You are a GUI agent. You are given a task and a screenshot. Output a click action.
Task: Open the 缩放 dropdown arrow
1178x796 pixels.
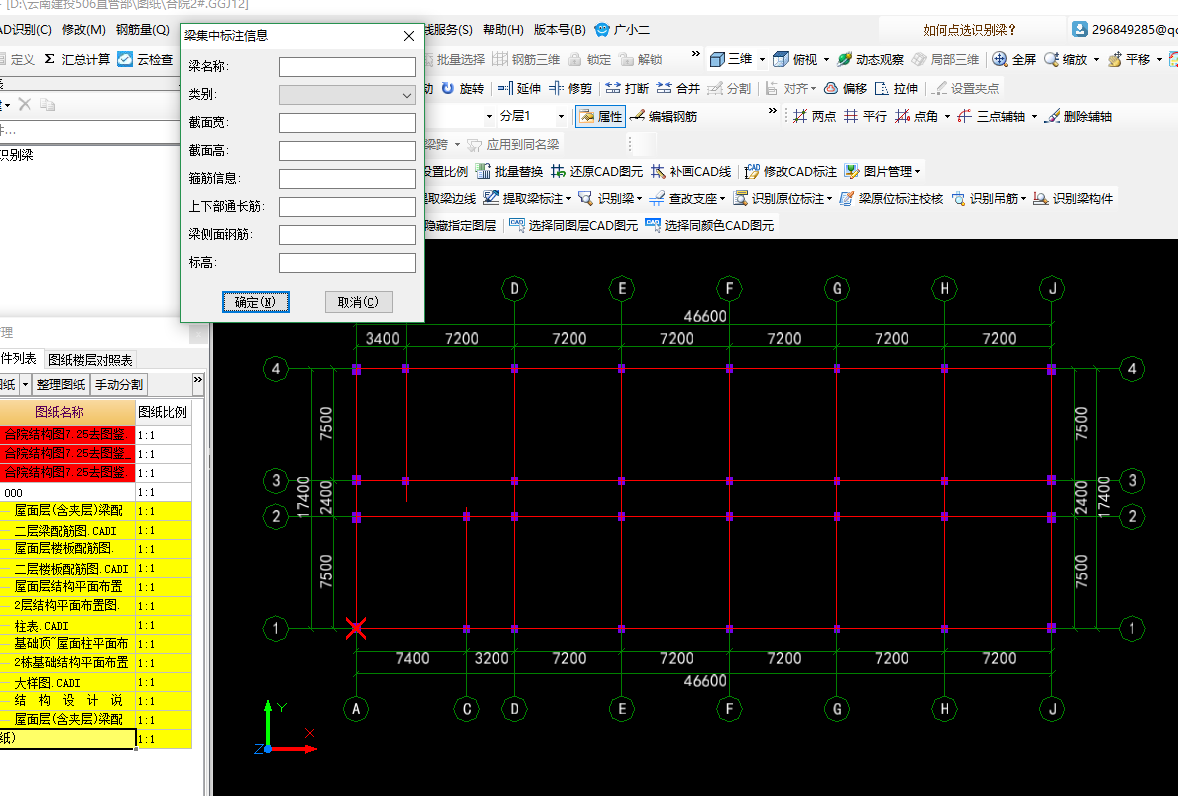[x=1096, y=59]
